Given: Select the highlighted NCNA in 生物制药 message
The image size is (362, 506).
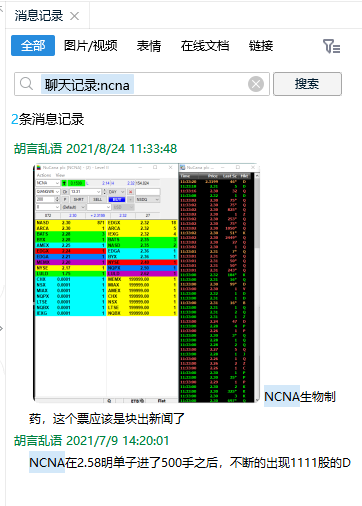Looking at the screenshot, I should tap(282, 397).
